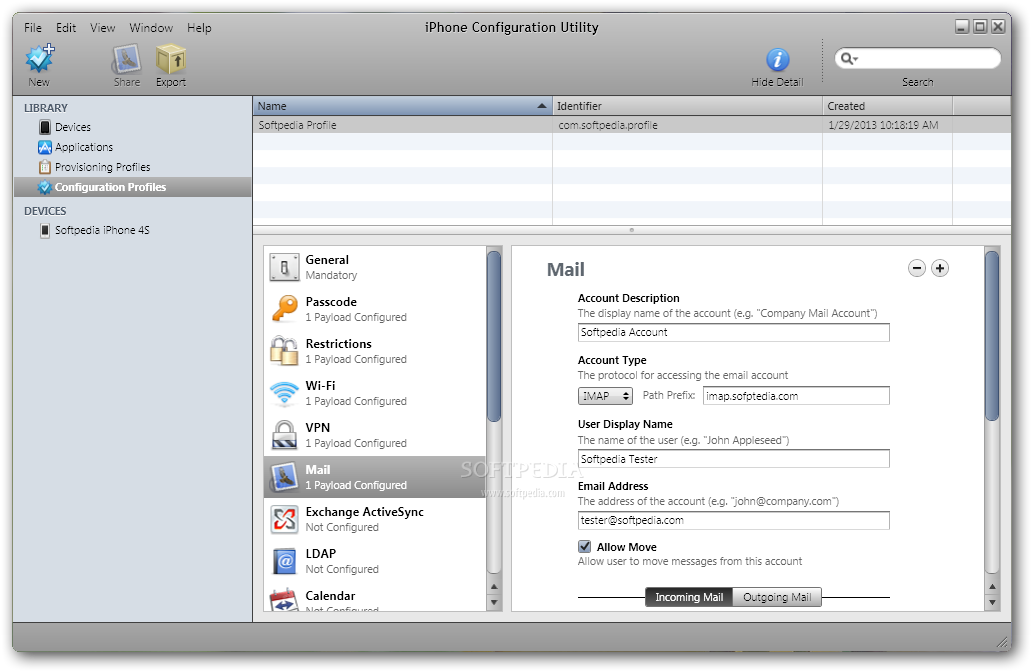Open the Window menu
Screen dimensions: 1032x672
pyautogui.click(x=151, y=28)
